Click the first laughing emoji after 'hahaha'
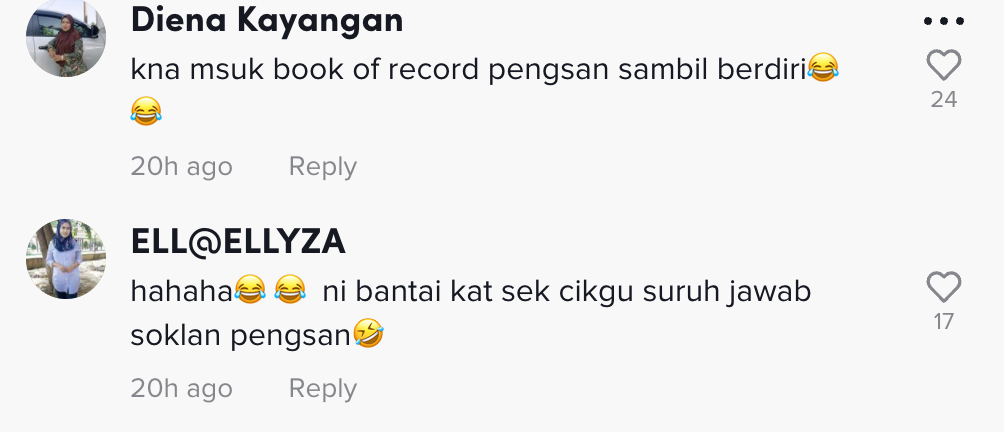This screenshot has width=1004, height=432. click(250, 290)
